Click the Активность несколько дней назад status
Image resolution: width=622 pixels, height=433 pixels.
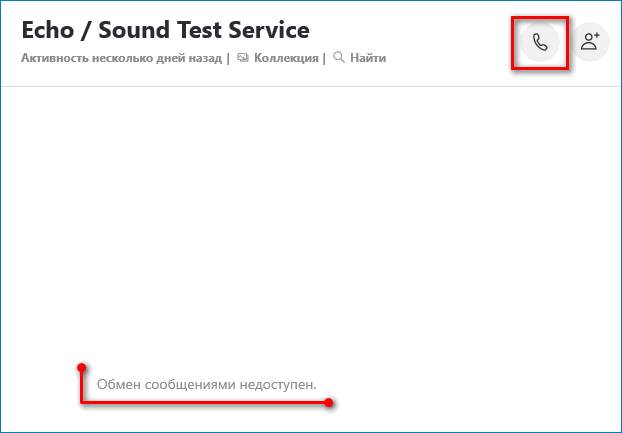click(121, 58)
